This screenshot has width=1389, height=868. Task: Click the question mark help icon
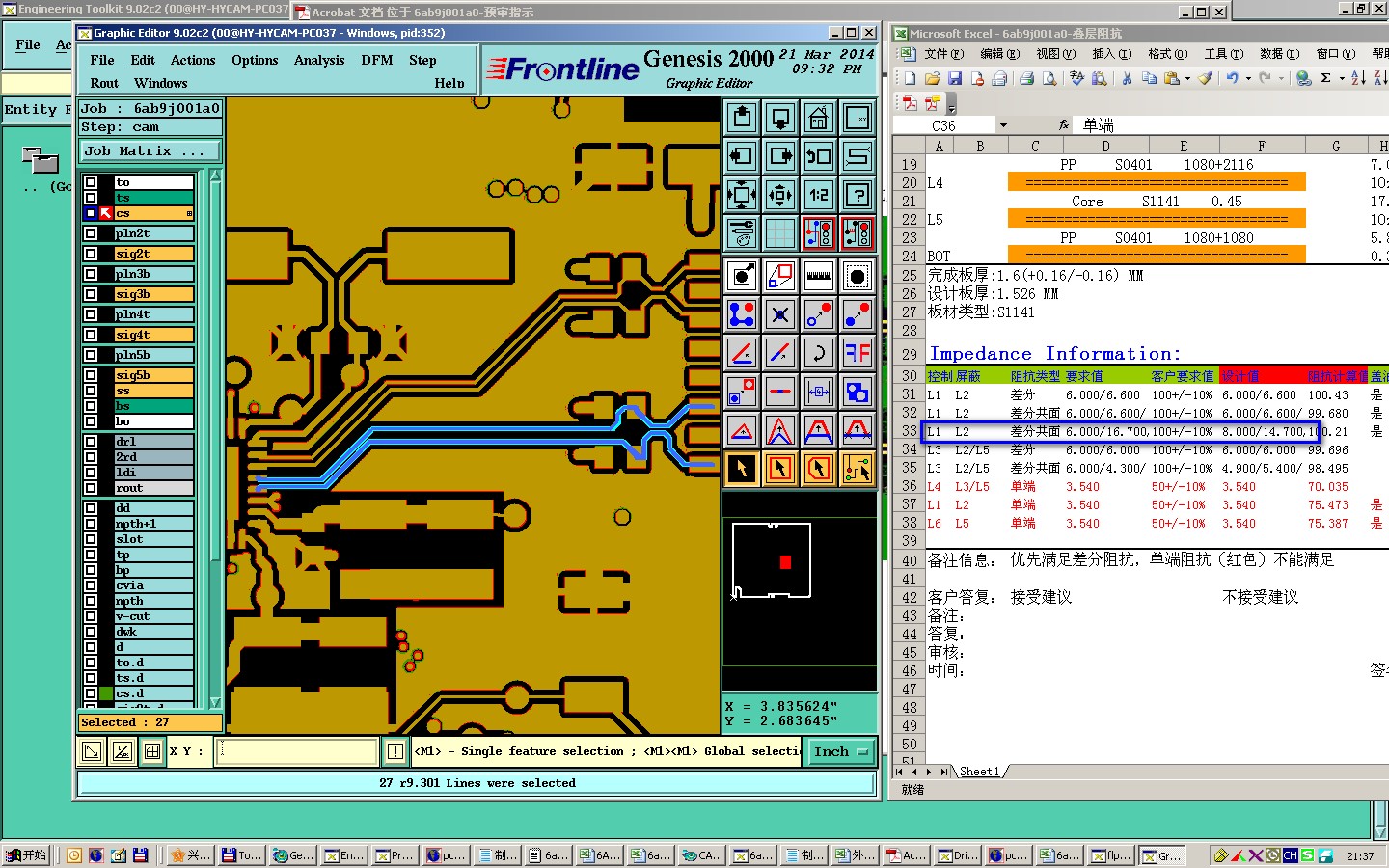tap(857, 195)
